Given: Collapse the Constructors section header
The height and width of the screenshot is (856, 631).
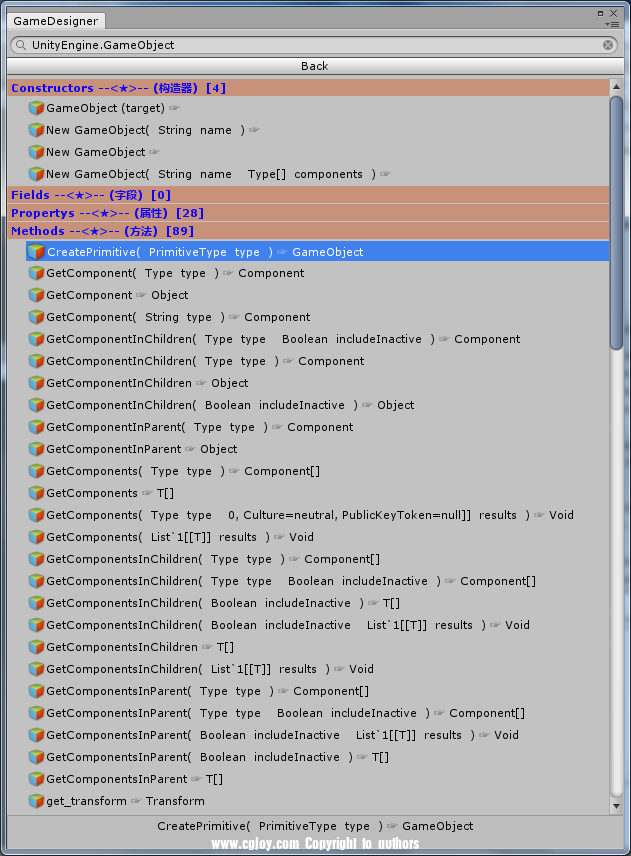Looking at the screenshot, I should (308, 88).
